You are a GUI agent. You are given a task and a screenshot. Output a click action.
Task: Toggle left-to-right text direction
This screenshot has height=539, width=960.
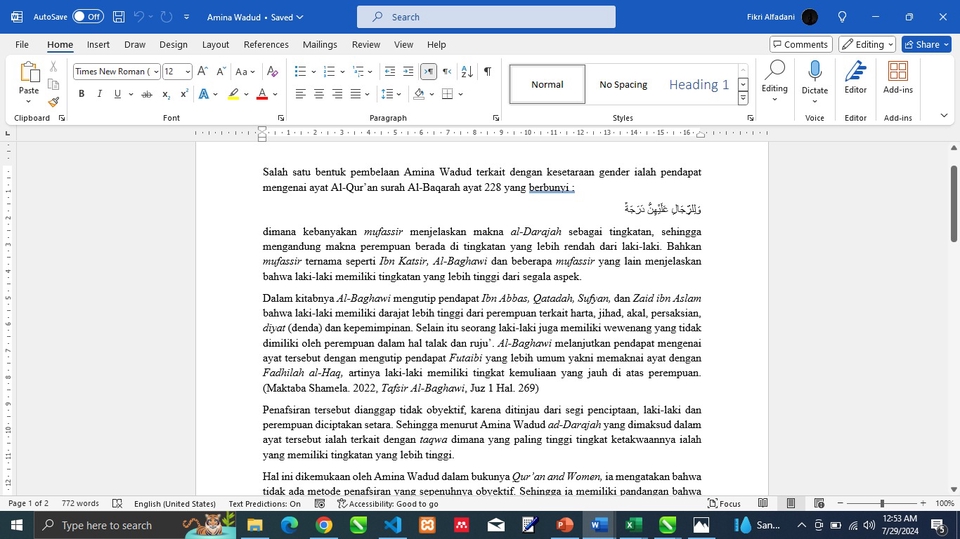(x=428, y=72)
